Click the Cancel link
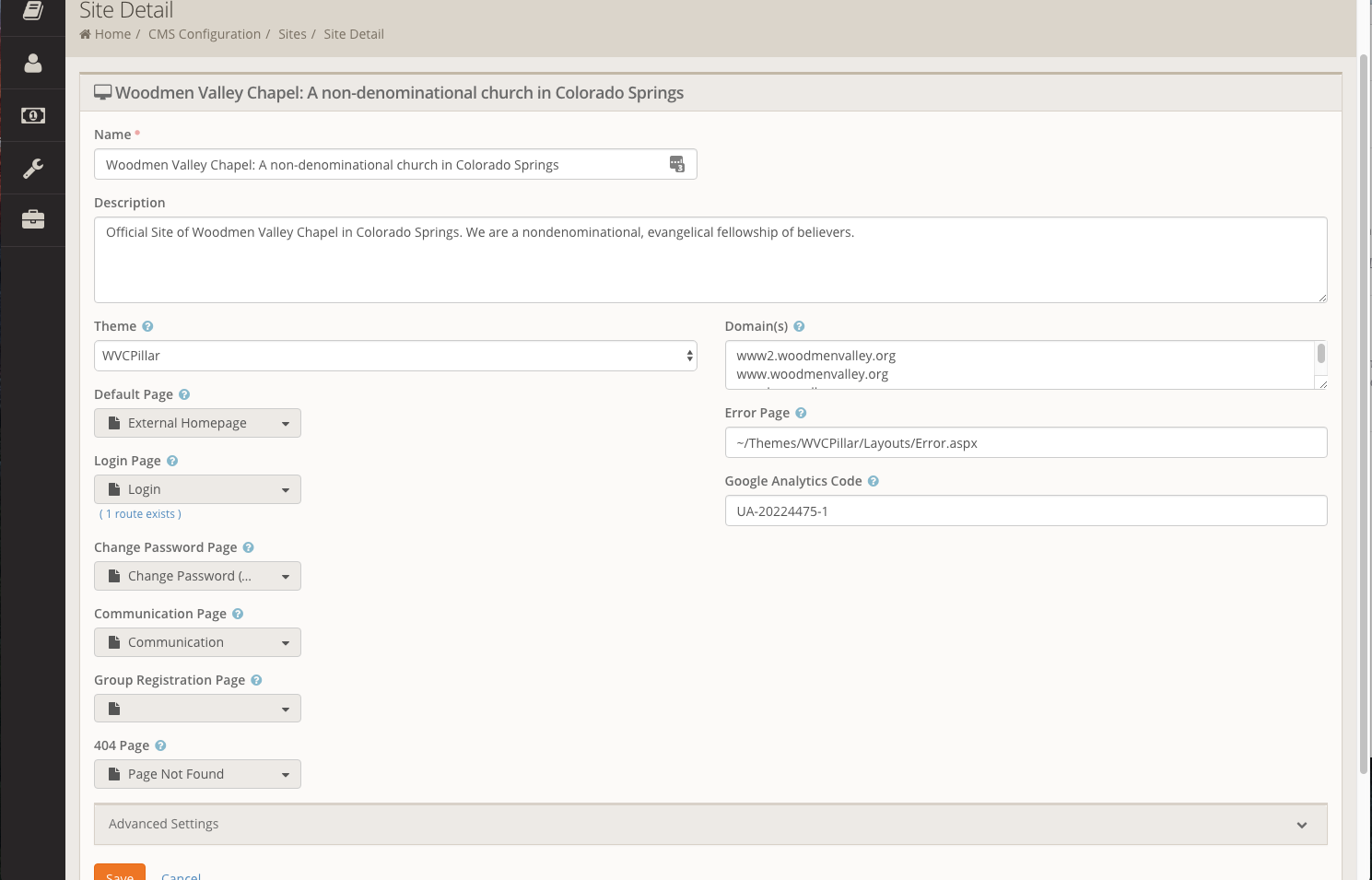 pos(181,875)
